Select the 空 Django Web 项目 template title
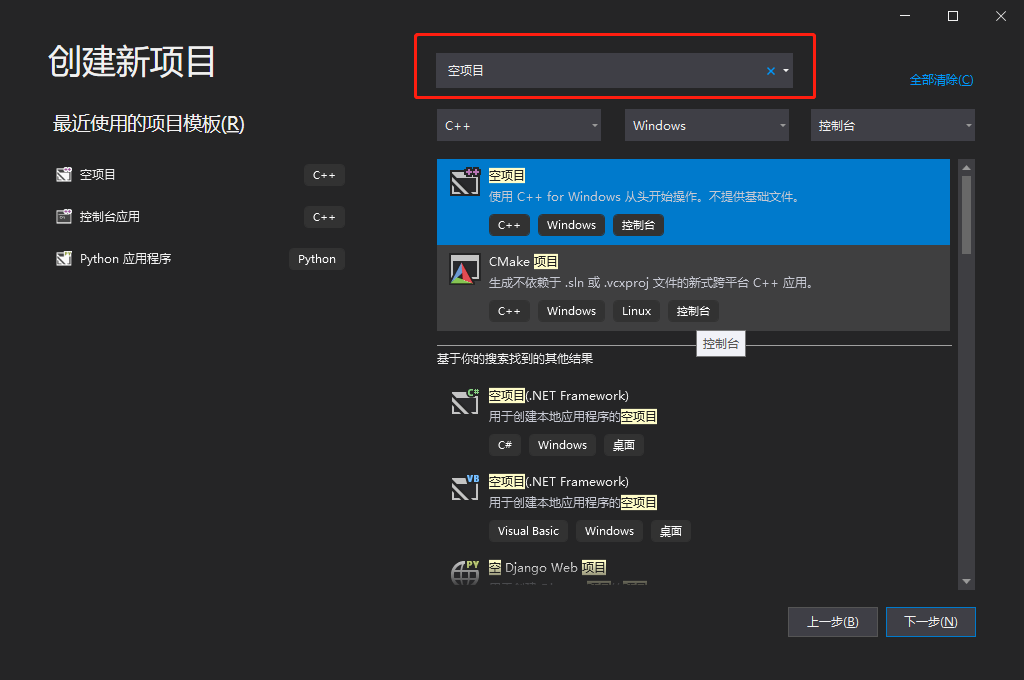This screenshot has height=680, width=1024. click(547, 568)
